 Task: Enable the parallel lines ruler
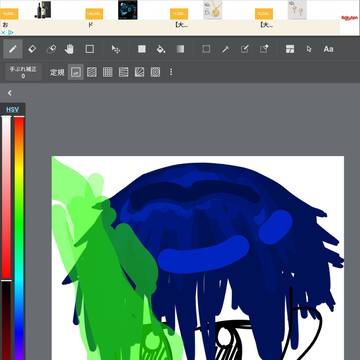click(92, 72)
